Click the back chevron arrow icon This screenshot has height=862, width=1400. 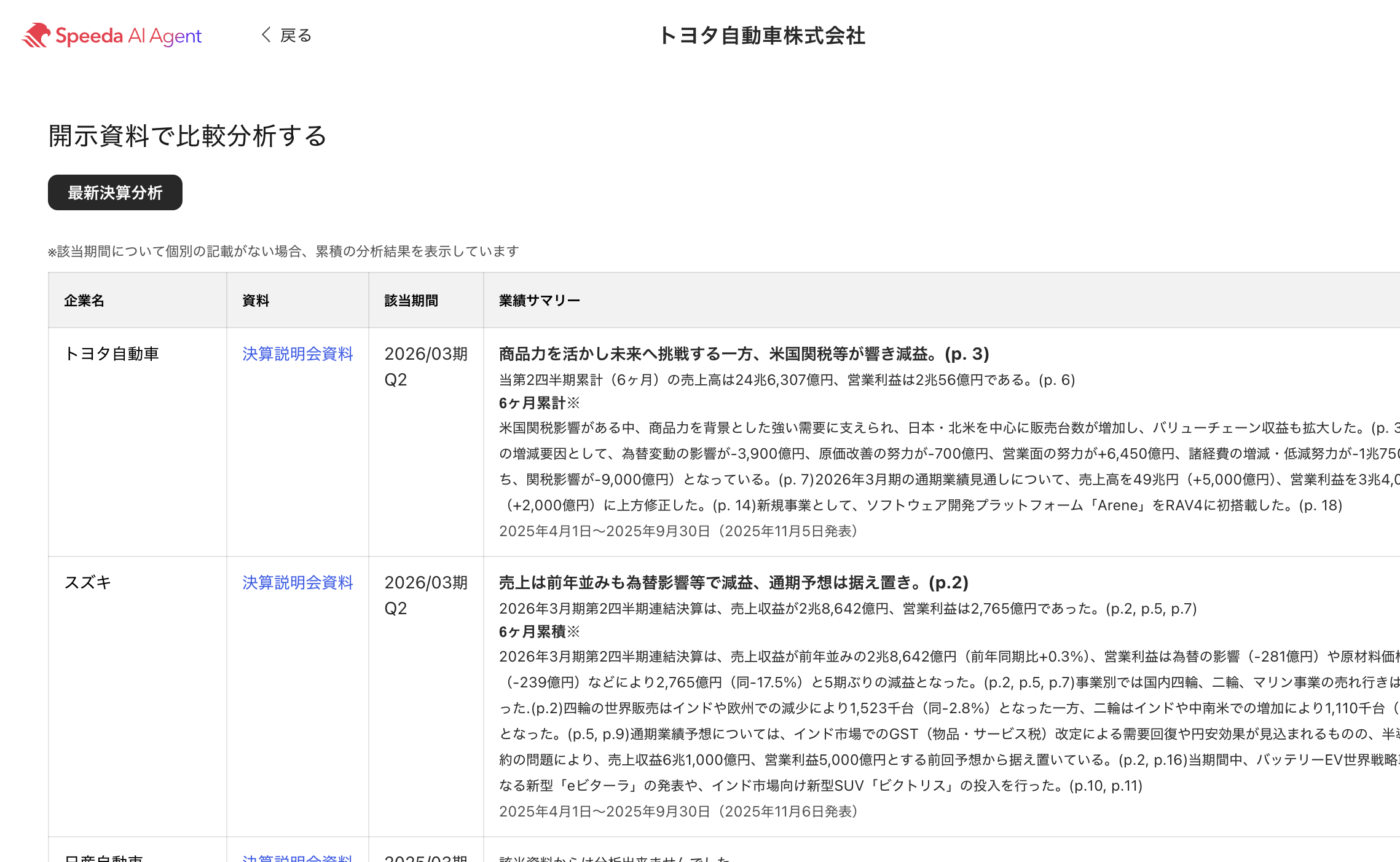pos(266,35)
